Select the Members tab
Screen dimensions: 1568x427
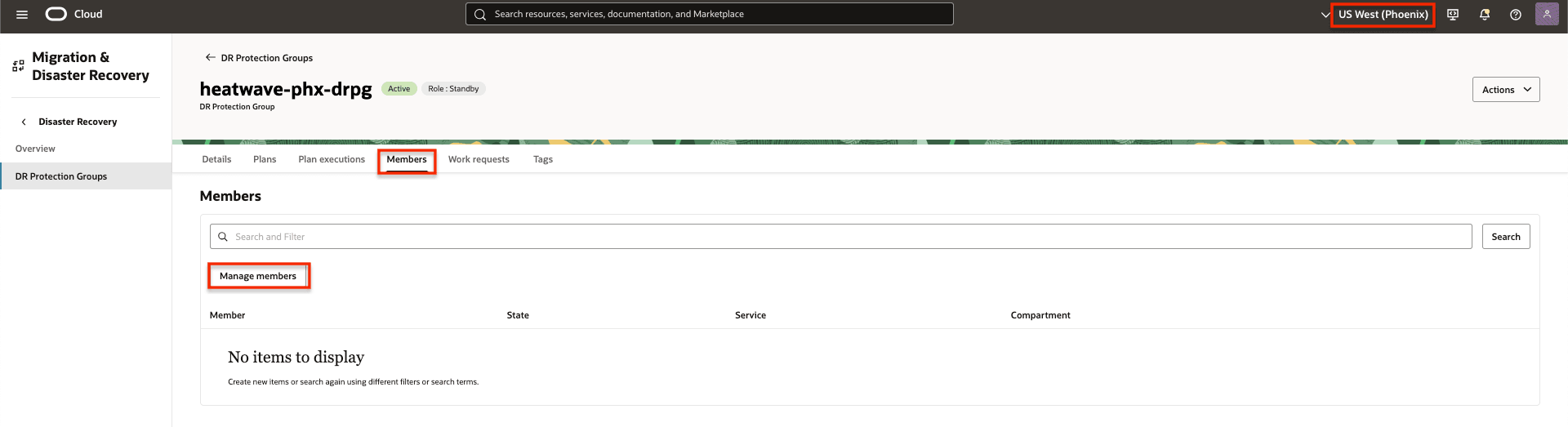coord(407,159)
